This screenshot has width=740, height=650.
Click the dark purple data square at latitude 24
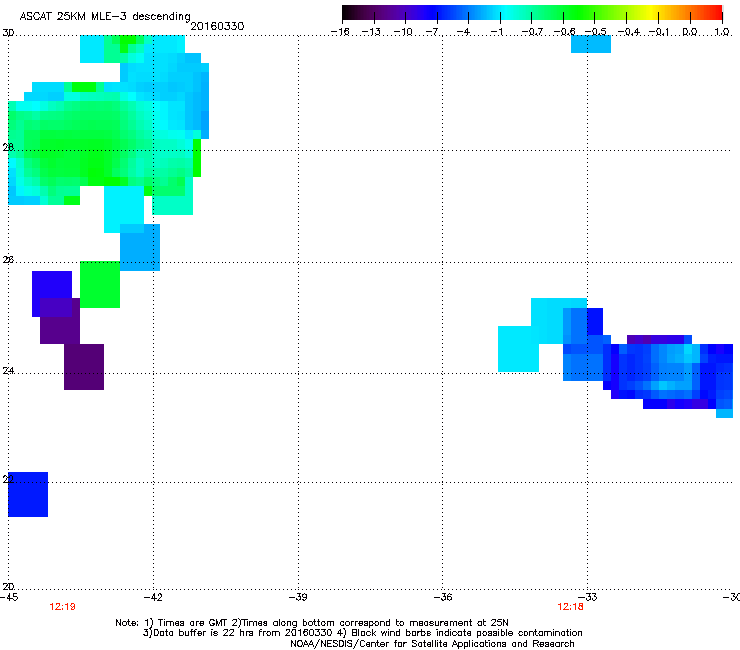pos(84,367)
